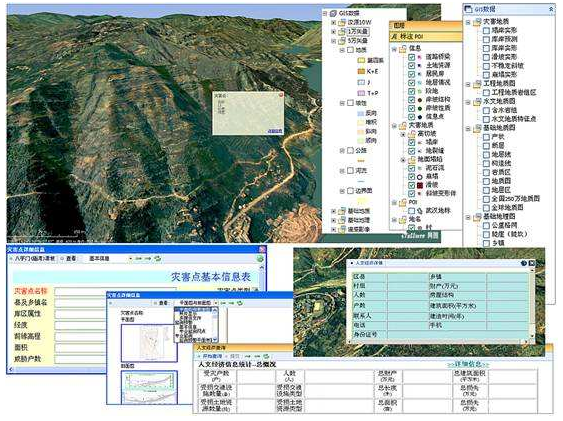
Task: Check the 全球地质图 checkbox
Action: (x=486, y=208)
